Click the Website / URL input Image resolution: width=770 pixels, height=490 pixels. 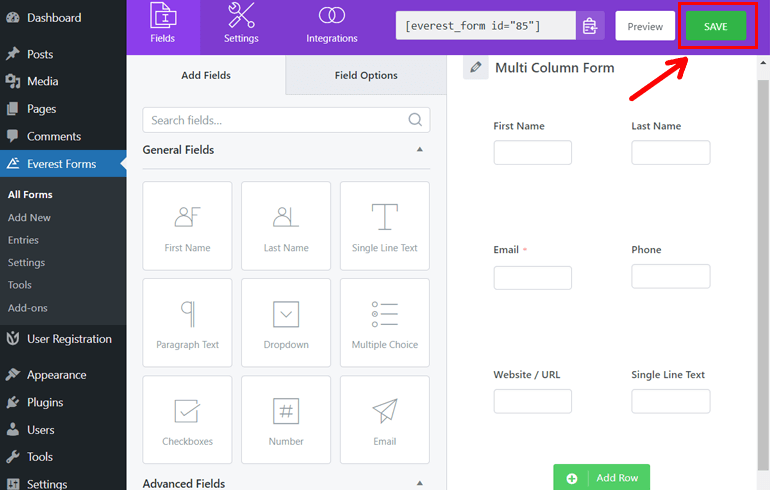pyautogui.click(x=532, y=401)
